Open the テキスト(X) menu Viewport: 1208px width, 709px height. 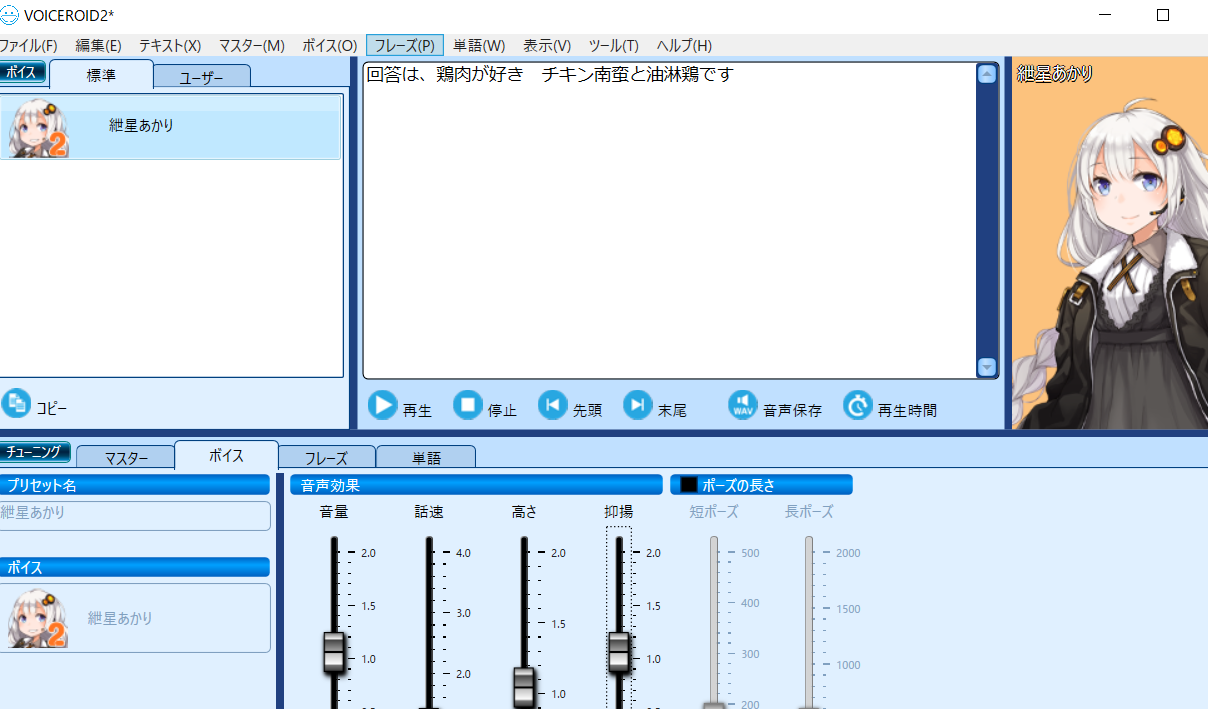coord(170,46)
